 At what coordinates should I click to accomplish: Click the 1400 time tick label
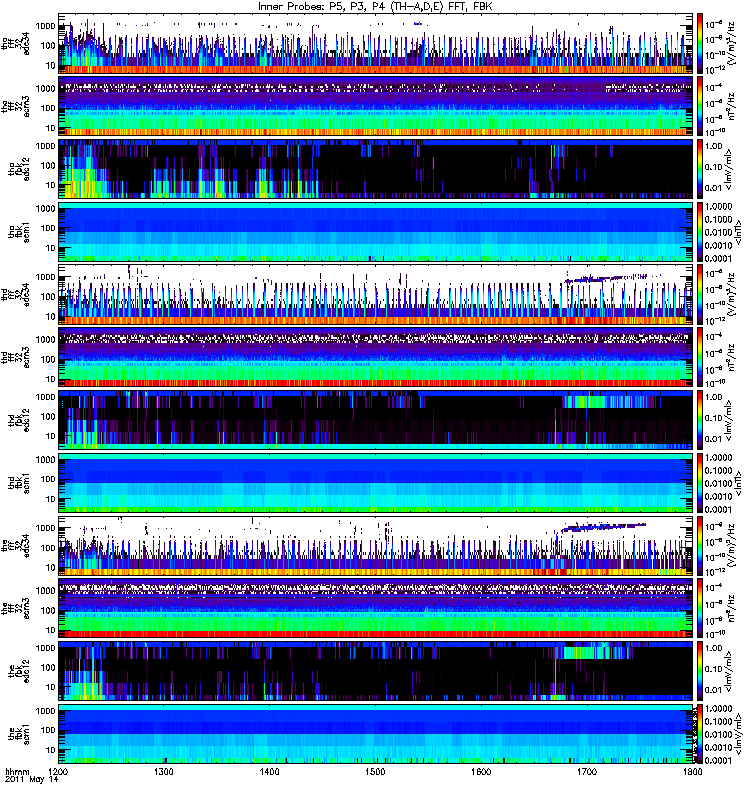pos(270,771)
